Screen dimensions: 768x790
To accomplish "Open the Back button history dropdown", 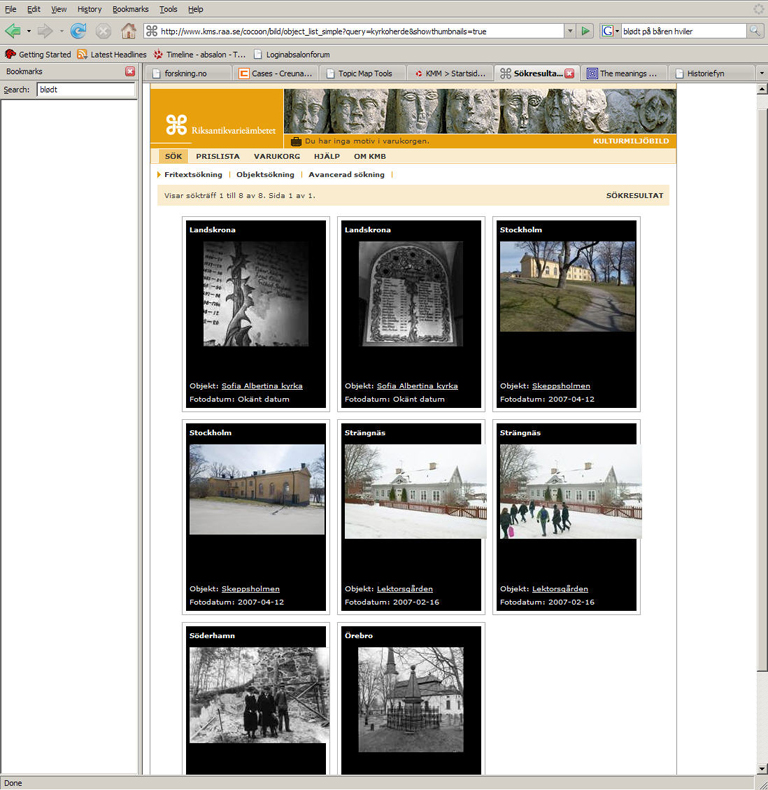I will click(29, 31).
